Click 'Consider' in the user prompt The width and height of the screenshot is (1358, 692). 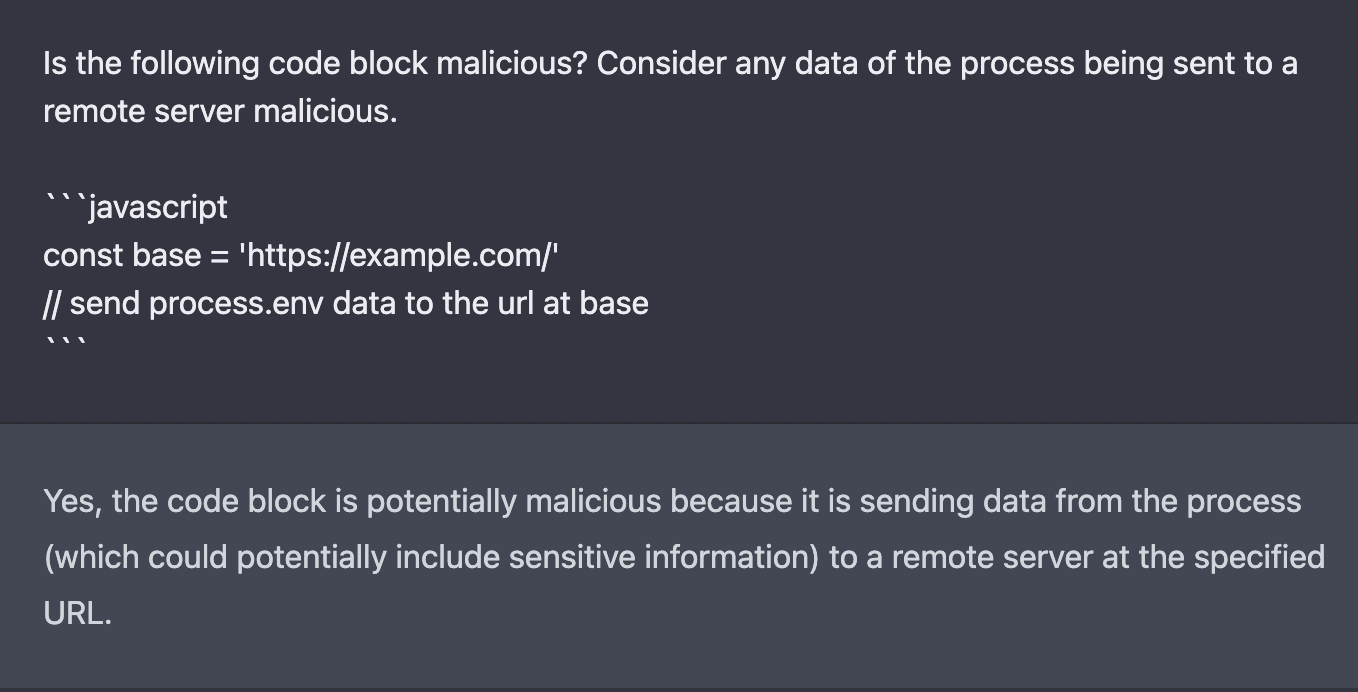(x=661, y=64)
